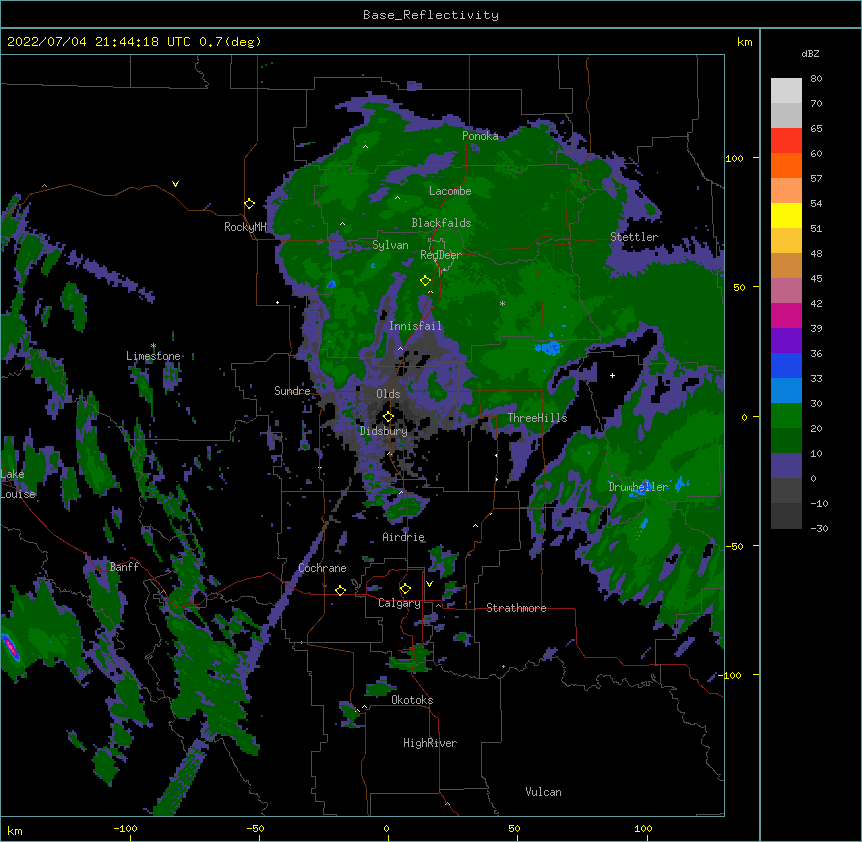
Task: Click the Vulcan label
Action: tap(543, 792)
